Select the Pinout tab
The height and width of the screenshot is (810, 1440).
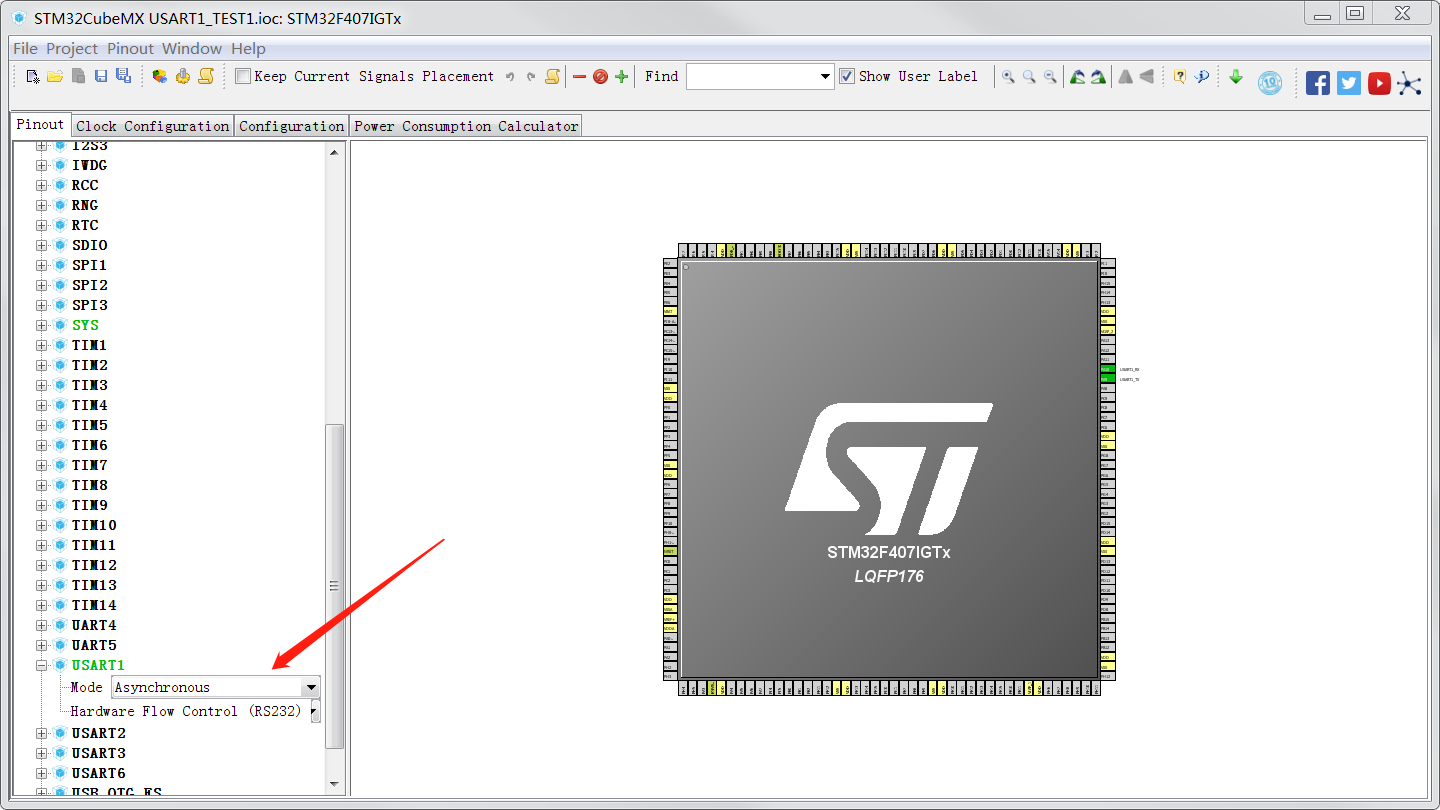(40, 124)
